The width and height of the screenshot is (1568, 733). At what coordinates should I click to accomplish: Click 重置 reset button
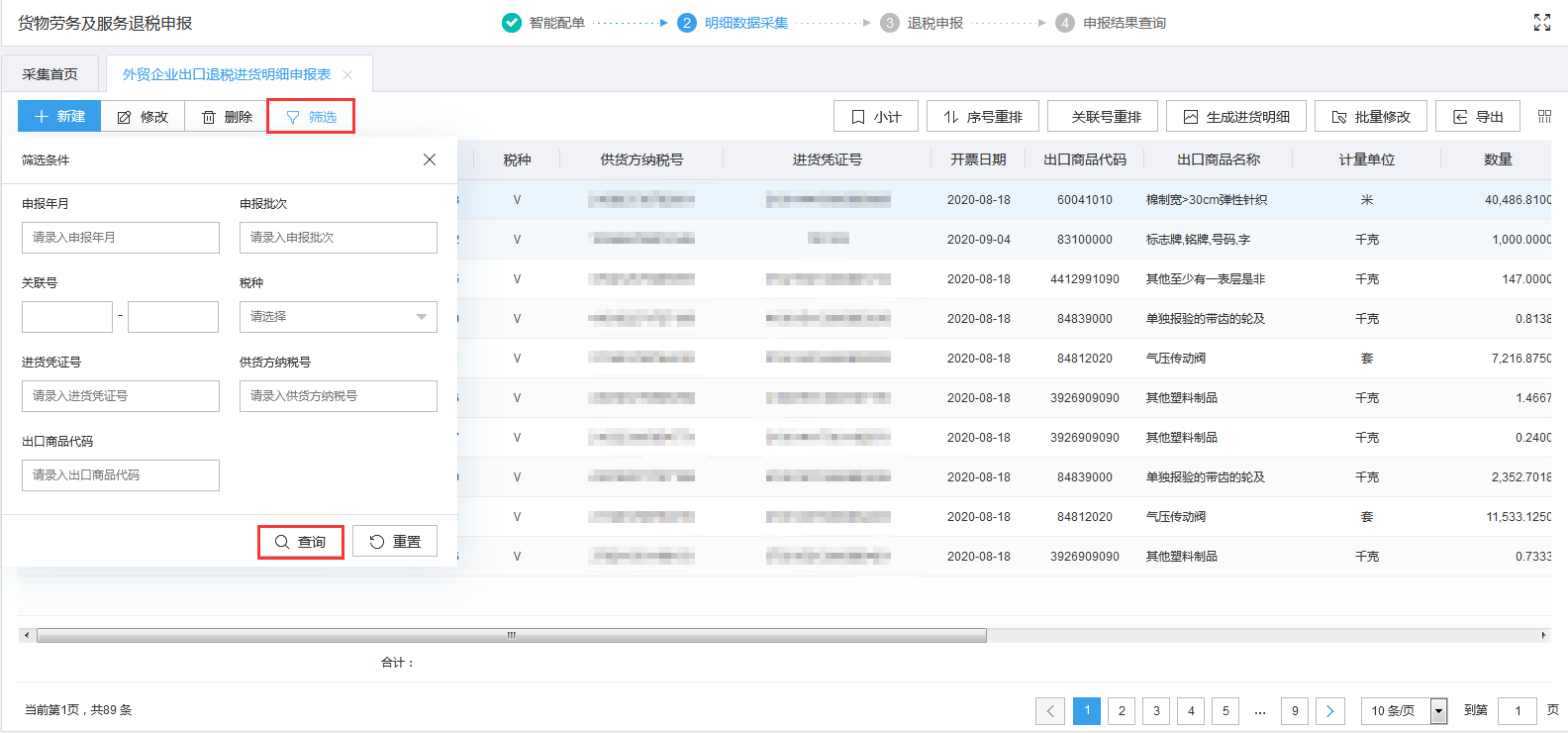tap(395, 542)
